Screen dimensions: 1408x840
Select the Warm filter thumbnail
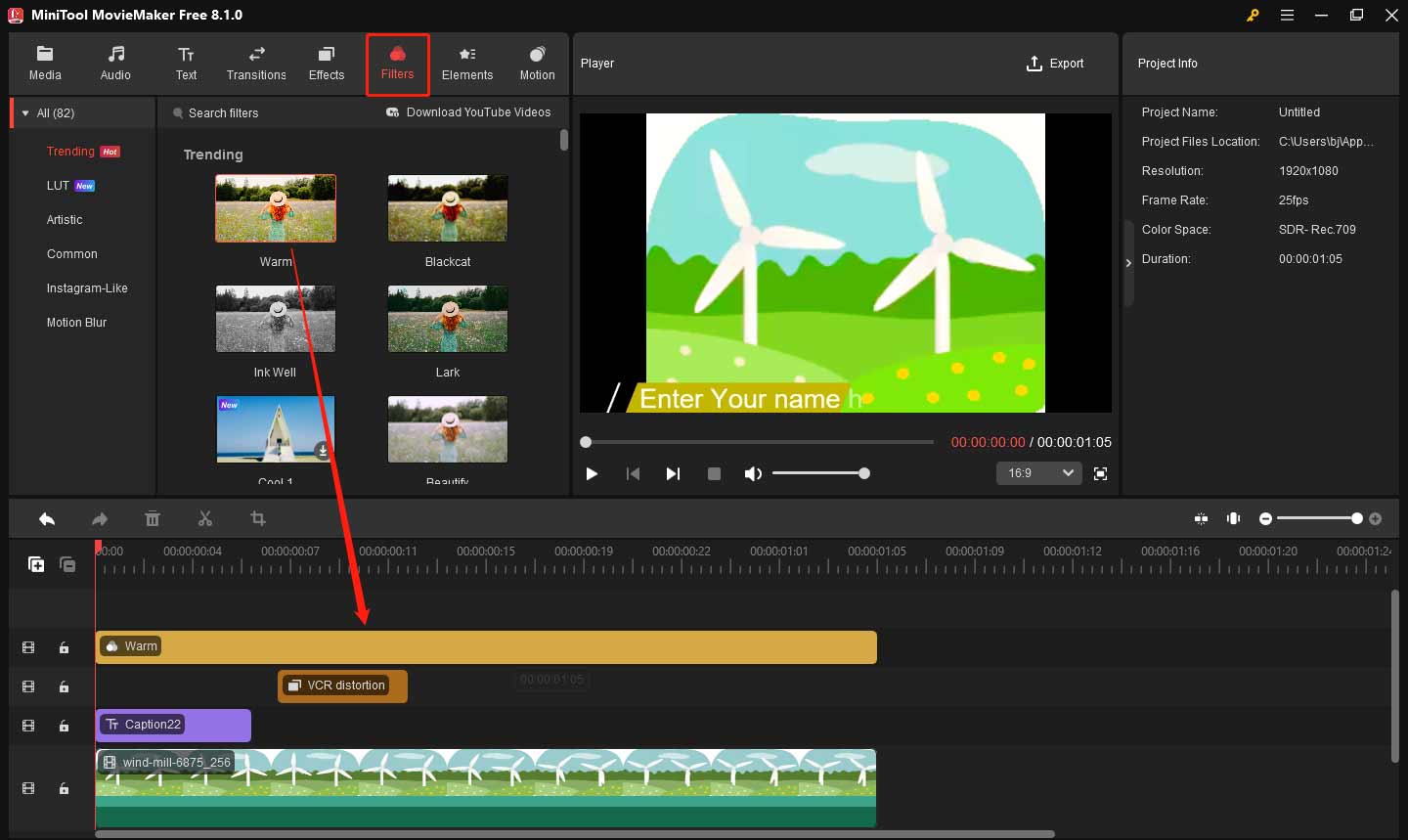pos(276,208)
